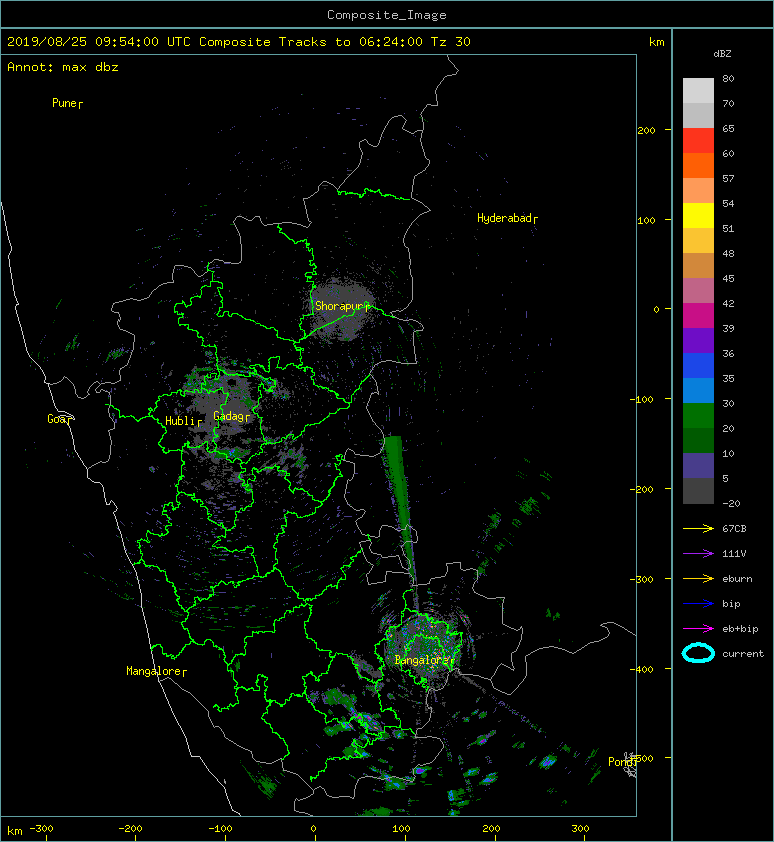Click the Composite_Image title text
This screenshot has width=774, height=842.
click(x=387, y=14)
